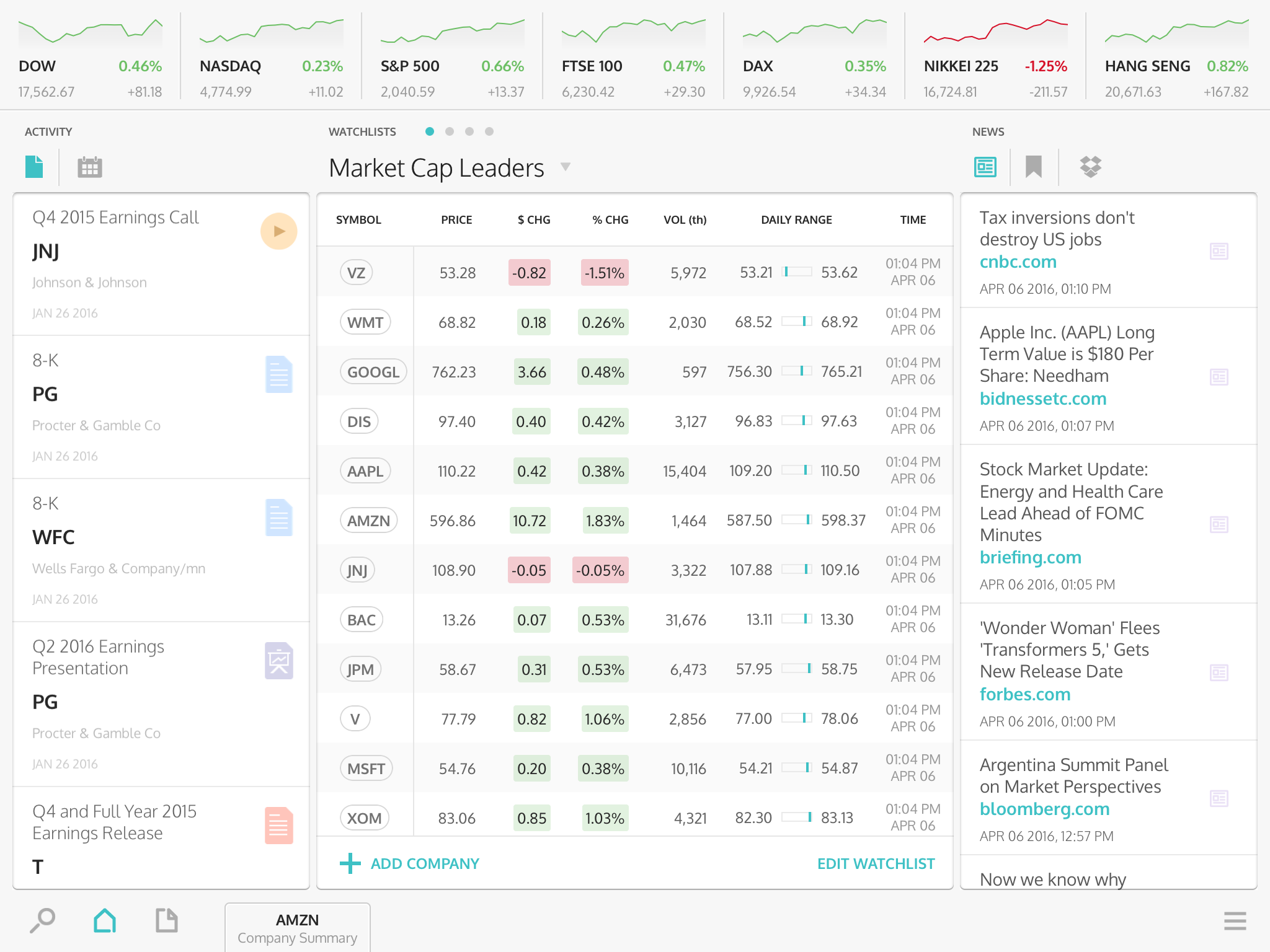Select the DIS symbol pill

click(x=359, y=421)
